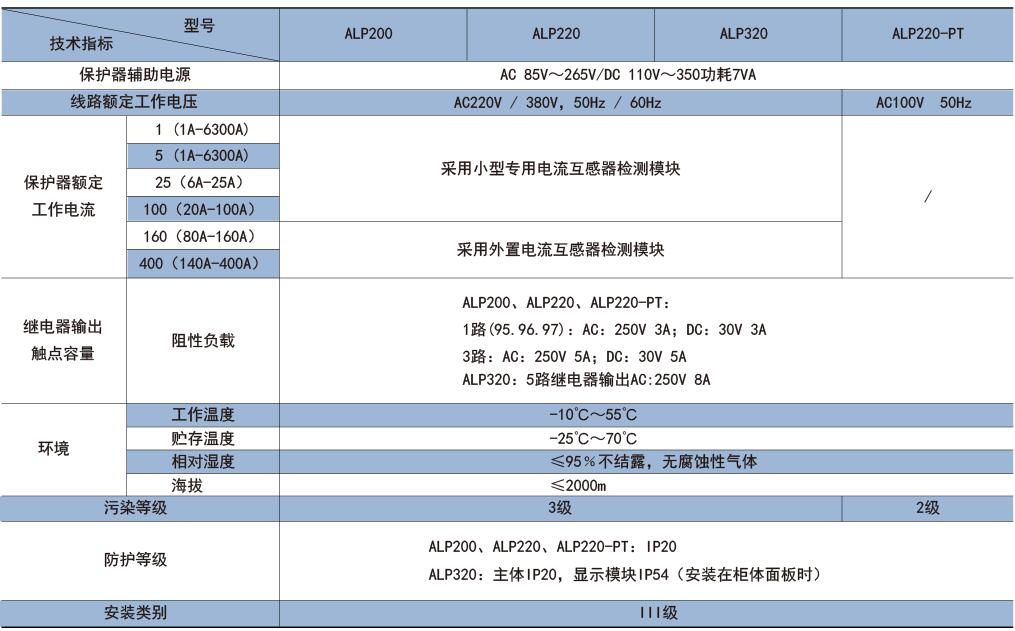
Task: Click the 线路额定工作电压 row label
Action: (x=139, y=102)
